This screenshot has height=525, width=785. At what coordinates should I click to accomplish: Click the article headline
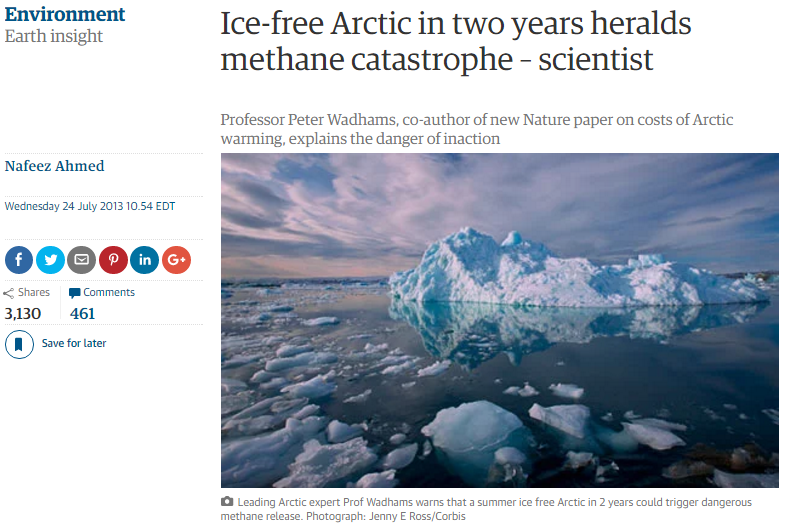456,42
